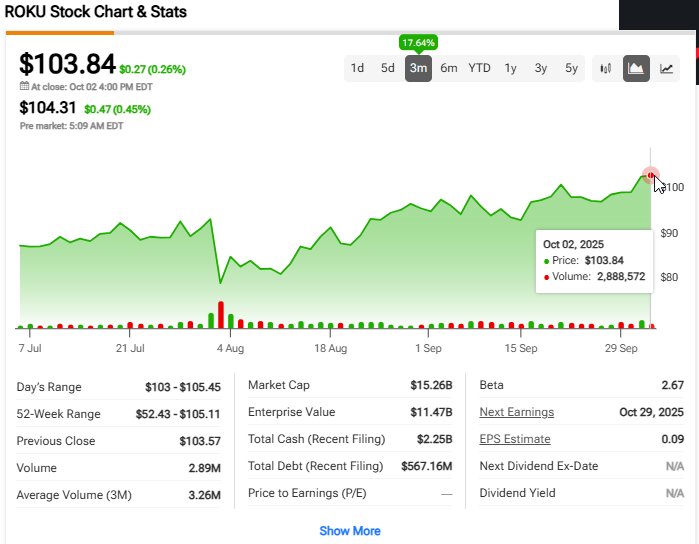Select the 5d time range

pos(387,69)
